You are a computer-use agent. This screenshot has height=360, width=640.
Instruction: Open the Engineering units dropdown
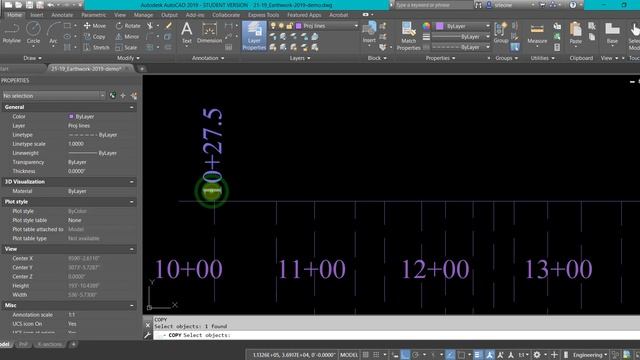click(x=590, y=355)
